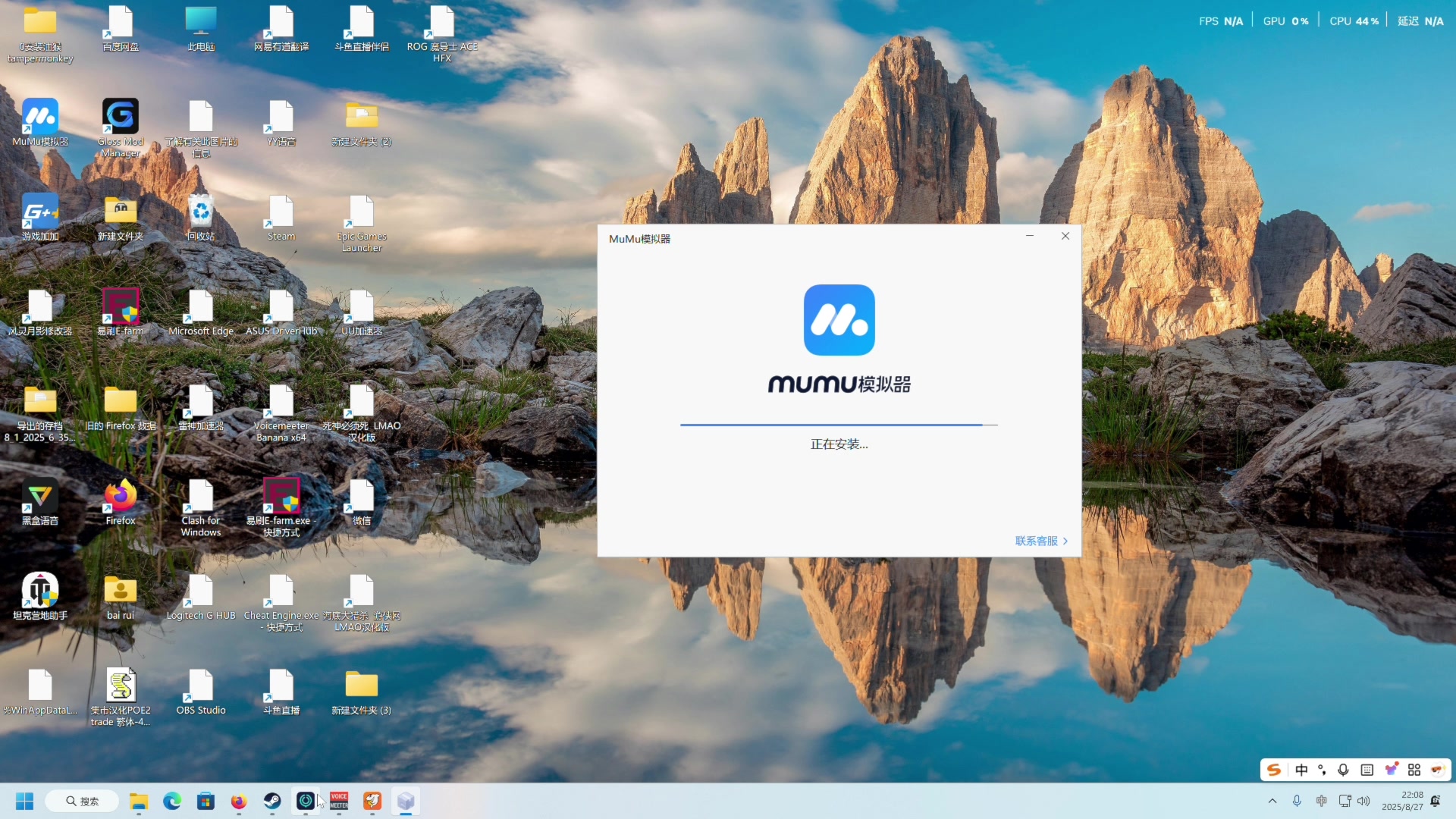
Task: Minimize the MuMu模拟器 installer window
Action: [x=1030, y=236]
